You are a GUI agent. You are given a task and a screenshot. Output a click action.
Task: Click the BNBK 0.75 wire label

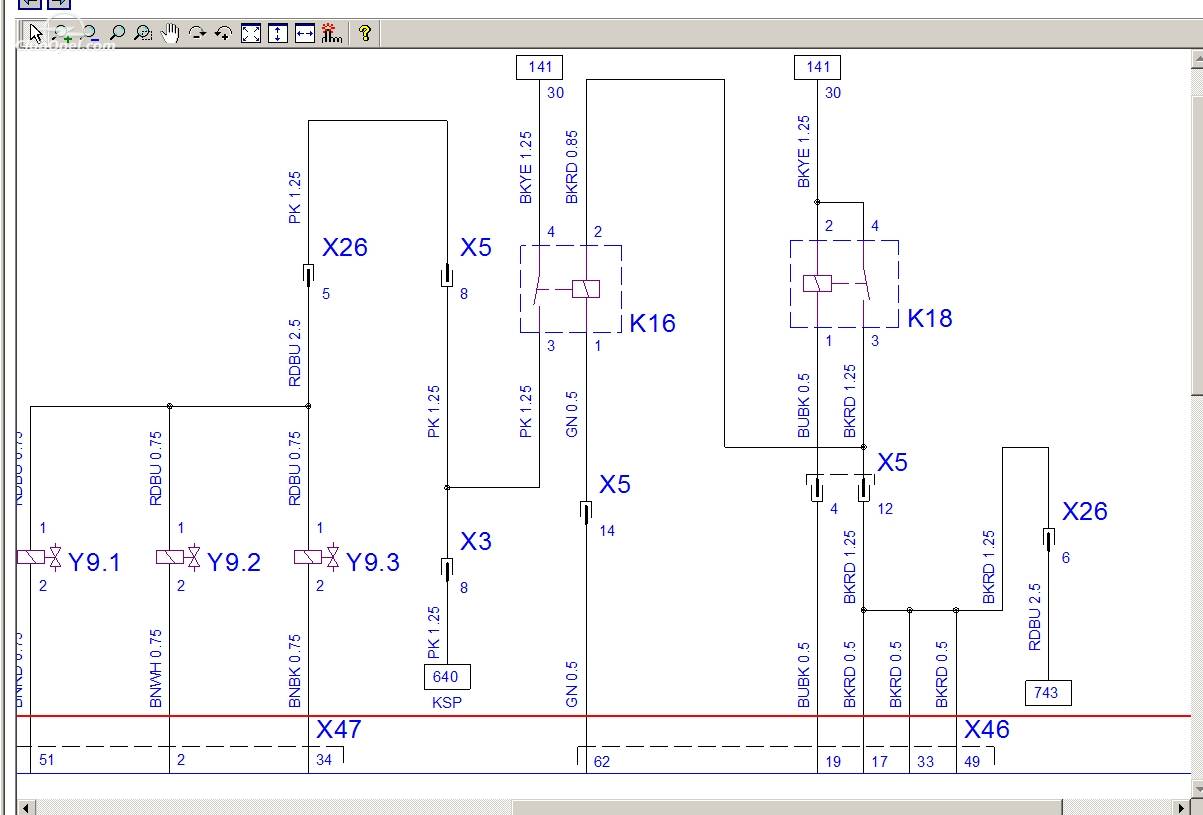294,670
